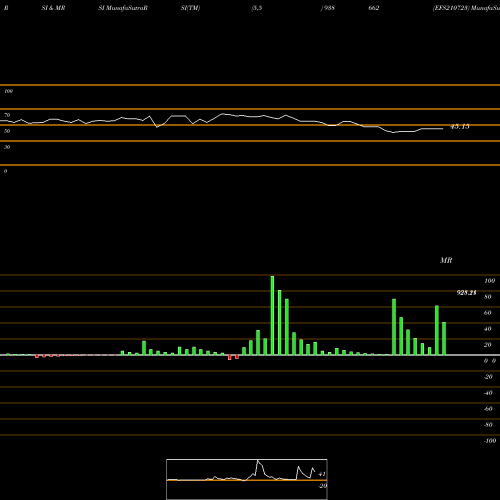Click the MR axis label 60
This screenshot has width=500, height=500.
tap(488, 313)
